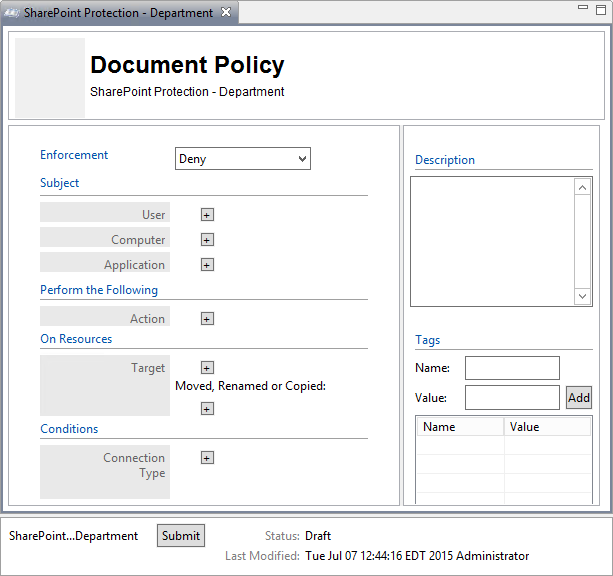
Task: Click the Enforcement label
Action: (x=74, y=155)
